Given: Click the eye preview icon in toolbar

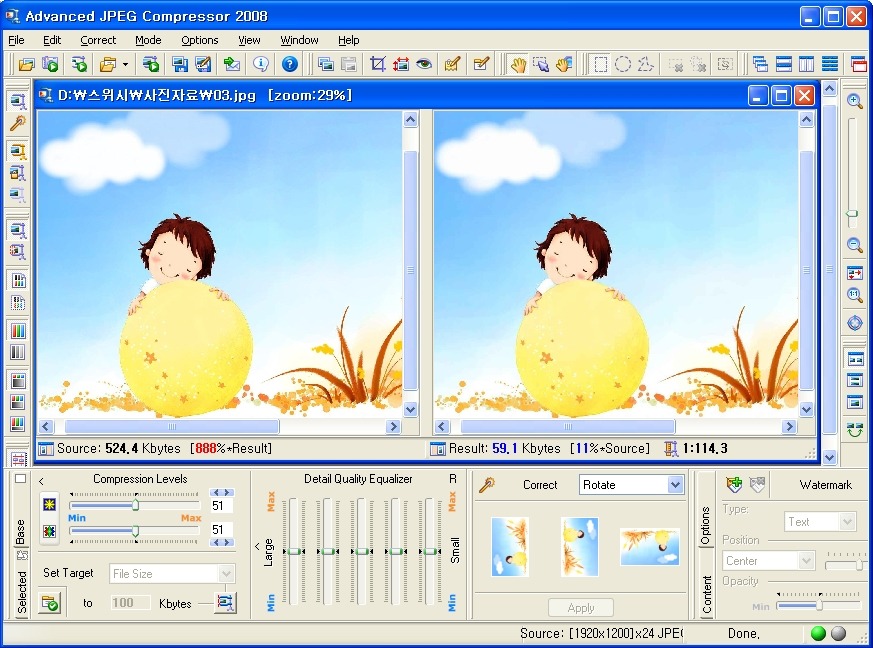Looking at the screenshot, I should tap(424, 64).
